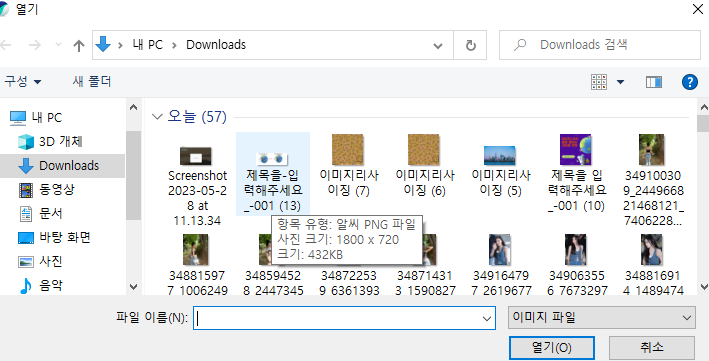
Task: Click the 열기(O) open button
Action: [x=552, y=347]
